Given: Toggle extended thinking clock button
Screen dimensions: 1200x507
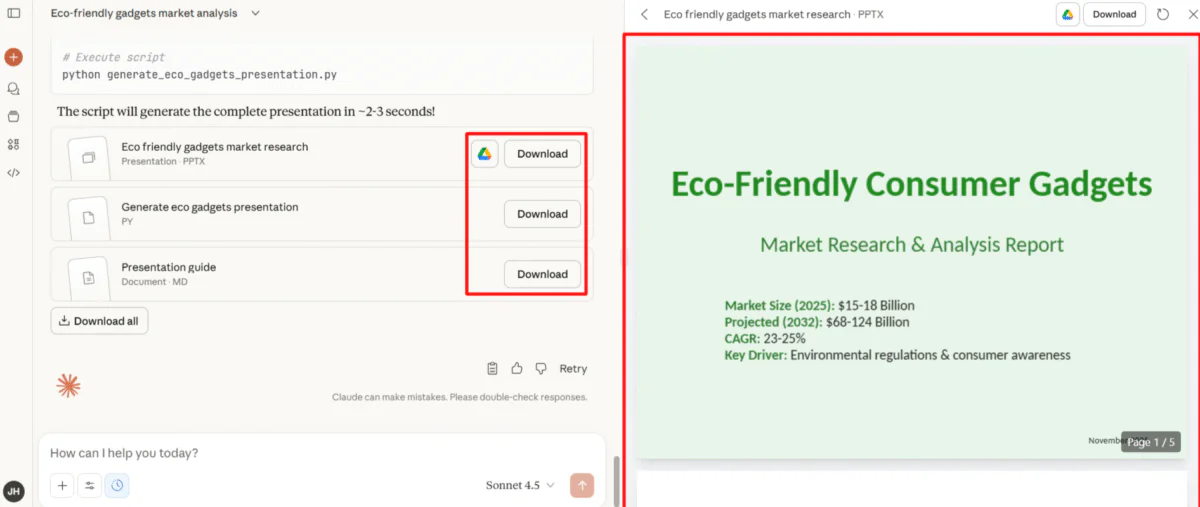Looking at the screenshot, I should coord(117,485).
